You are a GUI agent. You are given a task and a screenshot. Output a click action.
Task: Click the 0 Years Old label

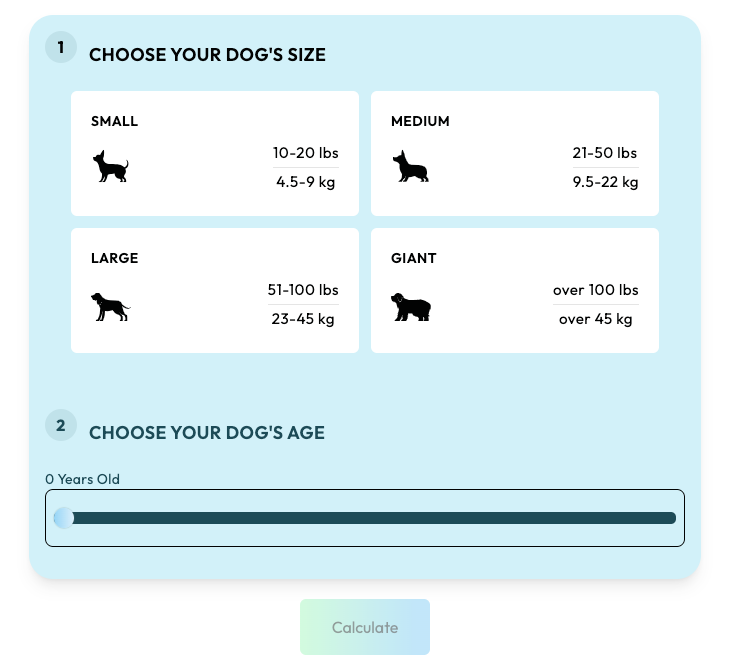83,479
